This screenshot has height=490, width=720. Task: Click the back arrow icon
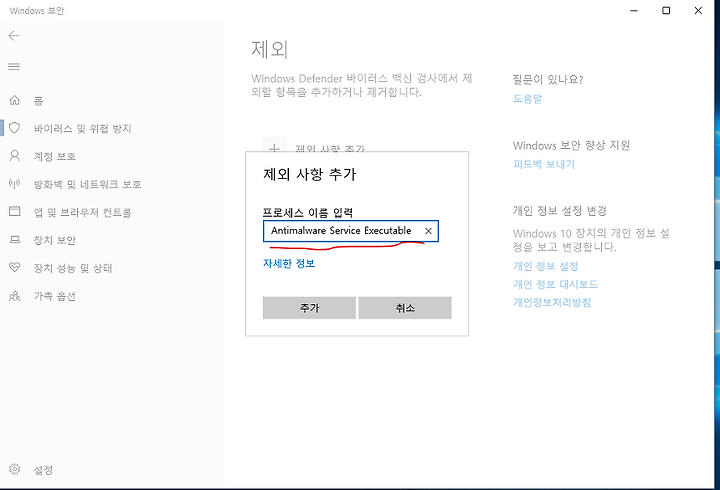coord(14,36)
